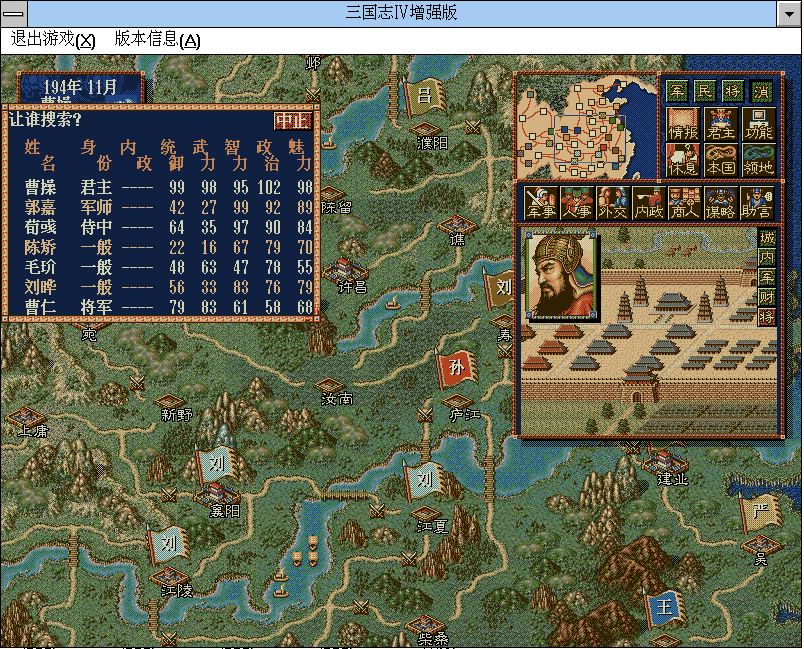The height and width of the screenshot is (649, 804).
Task: Click the red 孙 faction flag
Action: point(456,368)
